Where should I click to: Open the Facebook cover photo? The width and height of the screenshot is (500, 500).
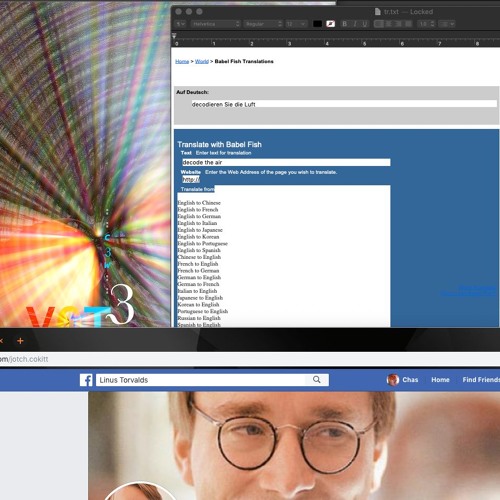[x=294, y=446]
